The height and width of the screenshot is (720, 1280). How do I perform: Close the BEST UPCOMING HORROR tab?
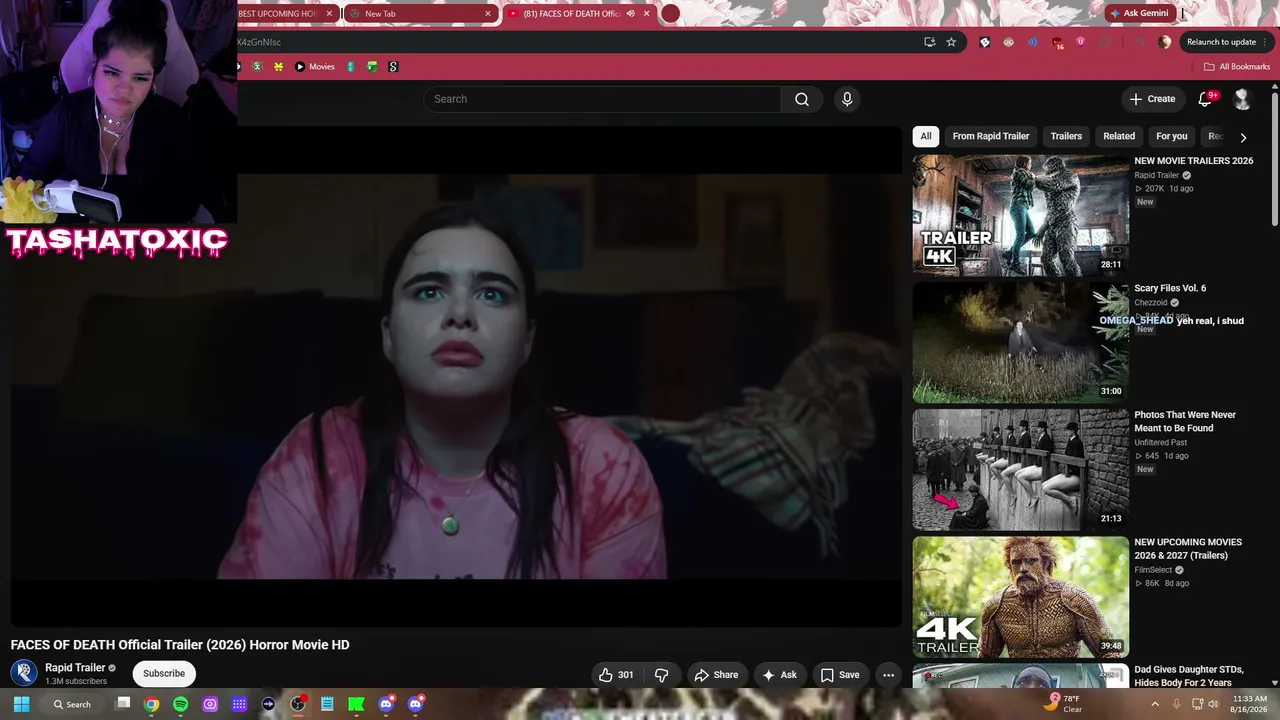(329, 14)
